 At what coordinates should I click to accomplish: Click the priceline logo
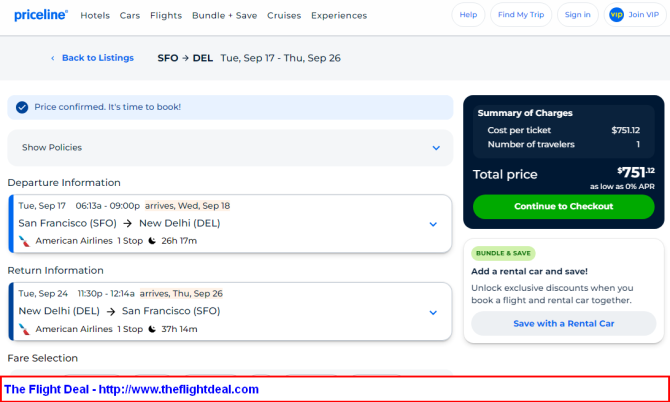pos(41,15)
